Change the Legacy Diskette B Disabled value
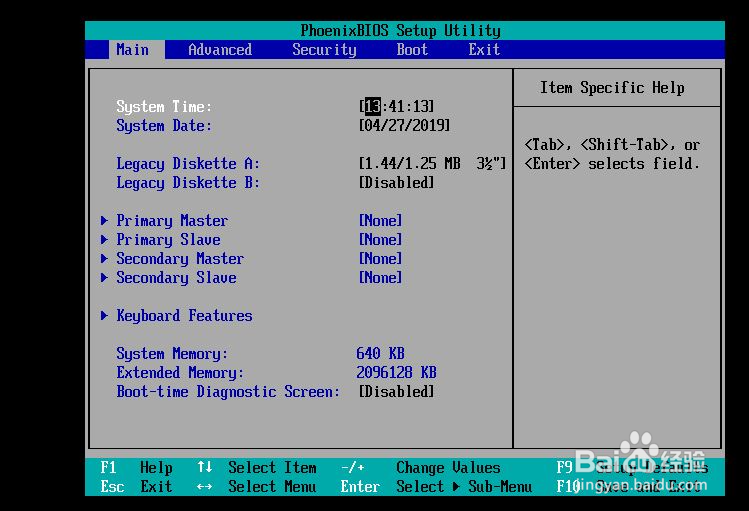Viewport: 749px width, 511px height. (396, 183)
